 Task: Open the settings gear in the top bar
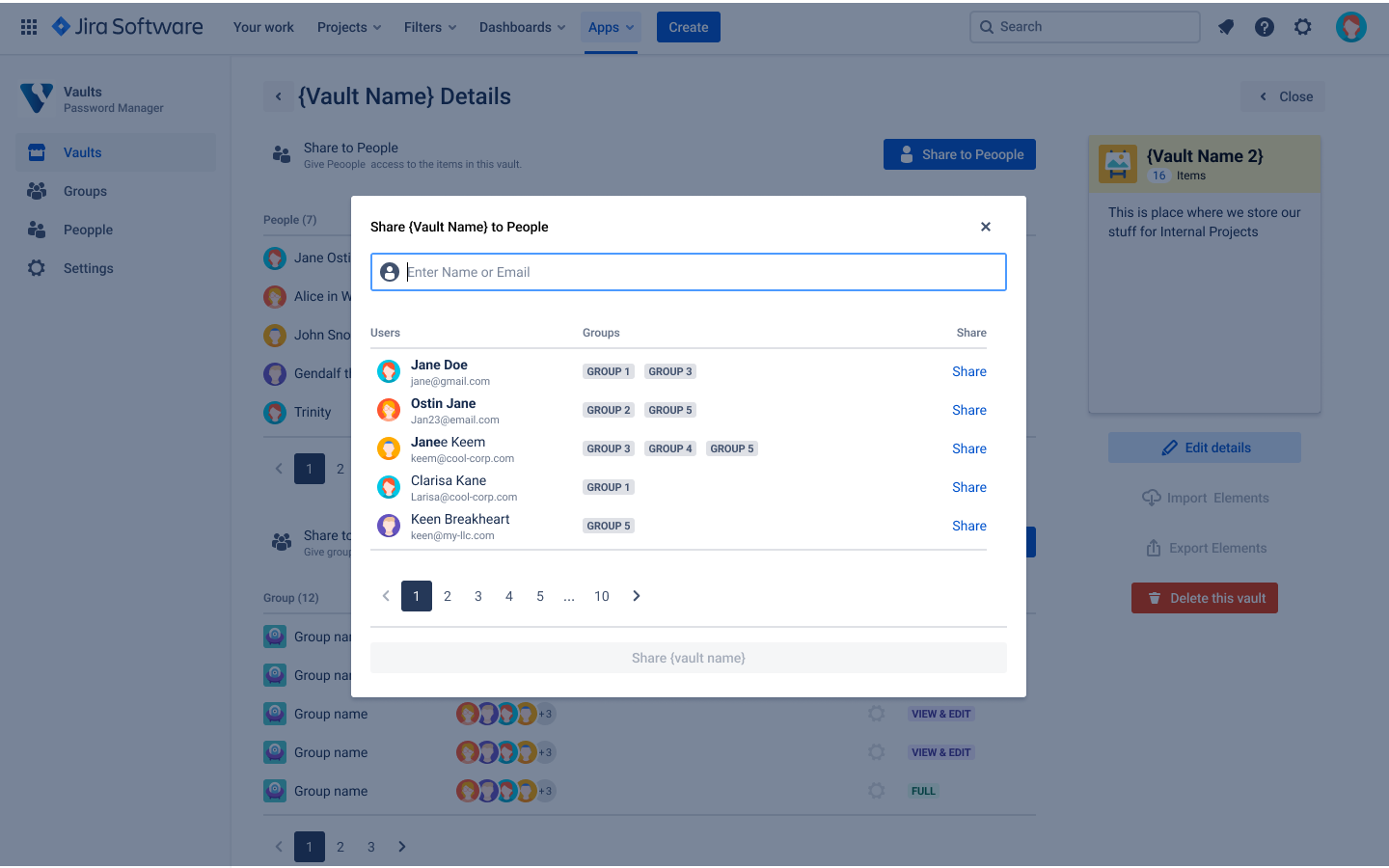tap(1303, 27)
